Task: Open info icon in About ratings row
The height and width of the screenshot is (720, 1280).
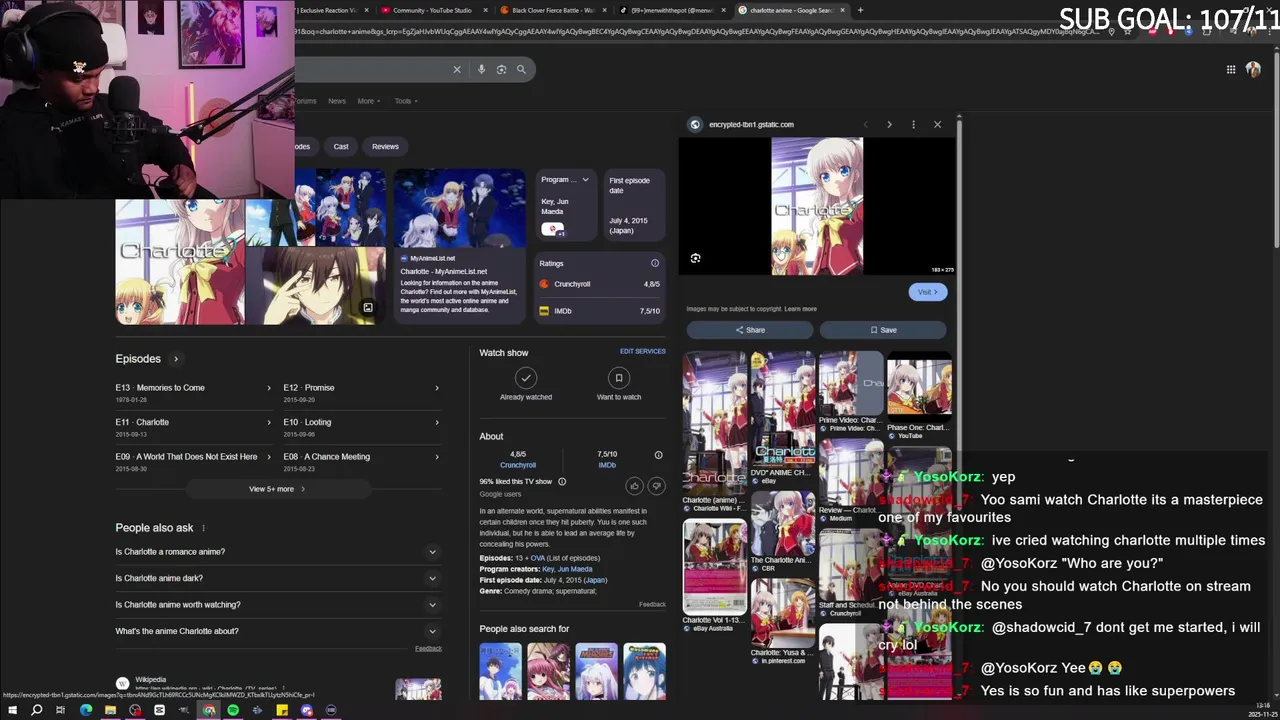Action: (x=658, y=455)
